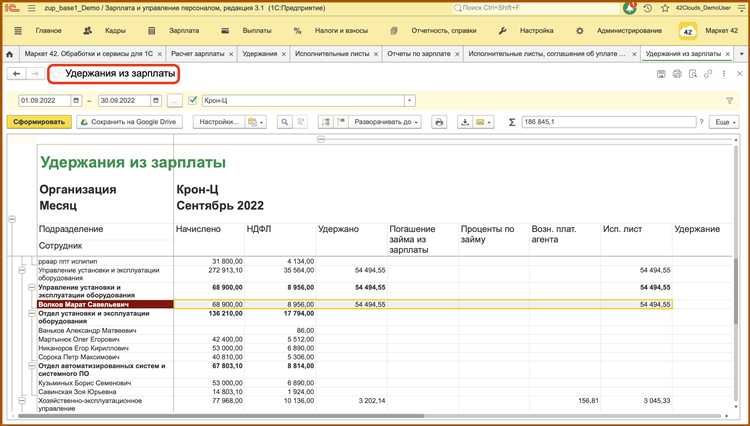Open the Администрирование section
This screenshot has width=750, height=426.
[x=629, y=31]
